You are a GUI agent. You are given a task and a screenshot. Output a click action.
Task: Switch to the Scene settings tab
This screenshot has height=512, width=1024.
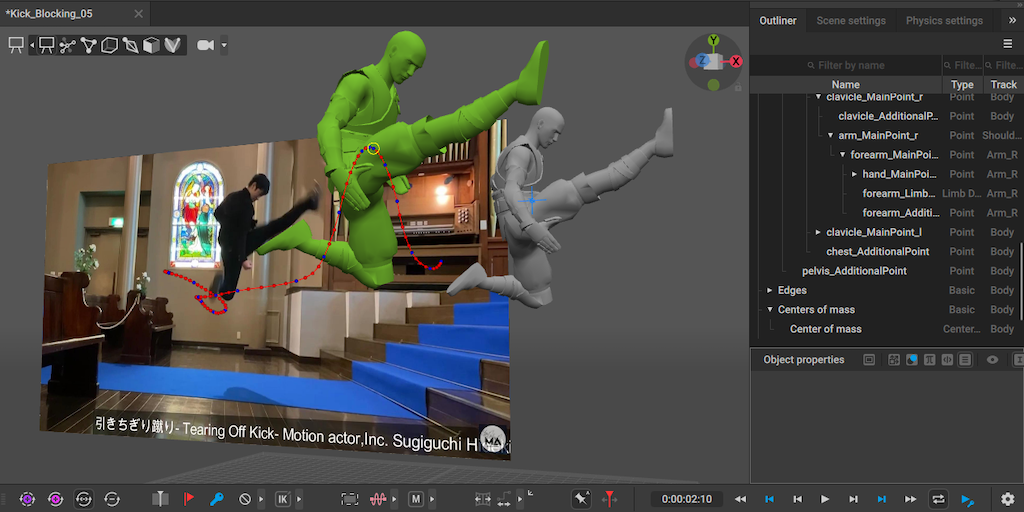850,21
